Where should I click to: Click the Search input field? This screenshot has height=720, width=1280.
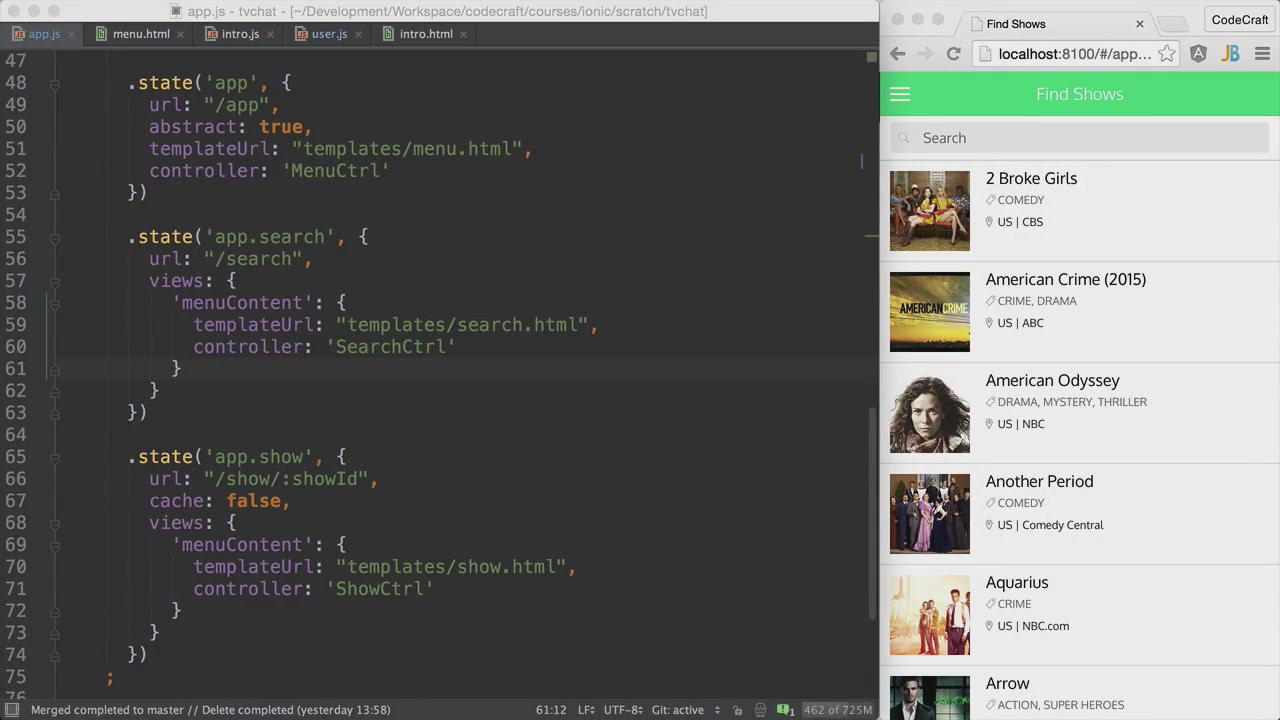[x=1080, y=138]
